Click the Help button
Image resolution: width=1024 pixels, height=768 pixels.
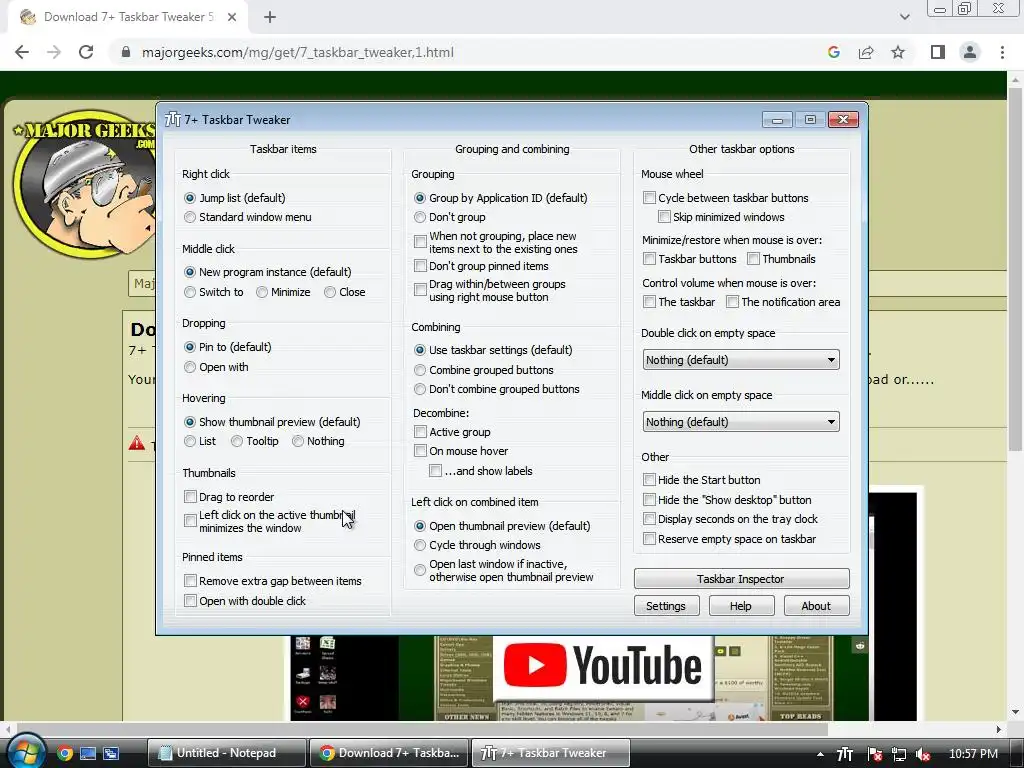[x=741, y=606]
